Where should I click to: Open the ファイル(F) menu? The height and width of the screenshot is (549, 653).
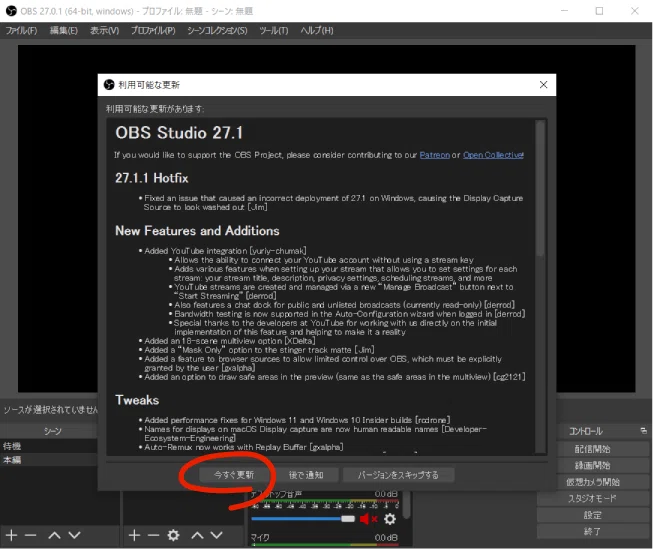click(x=21, y=30)
